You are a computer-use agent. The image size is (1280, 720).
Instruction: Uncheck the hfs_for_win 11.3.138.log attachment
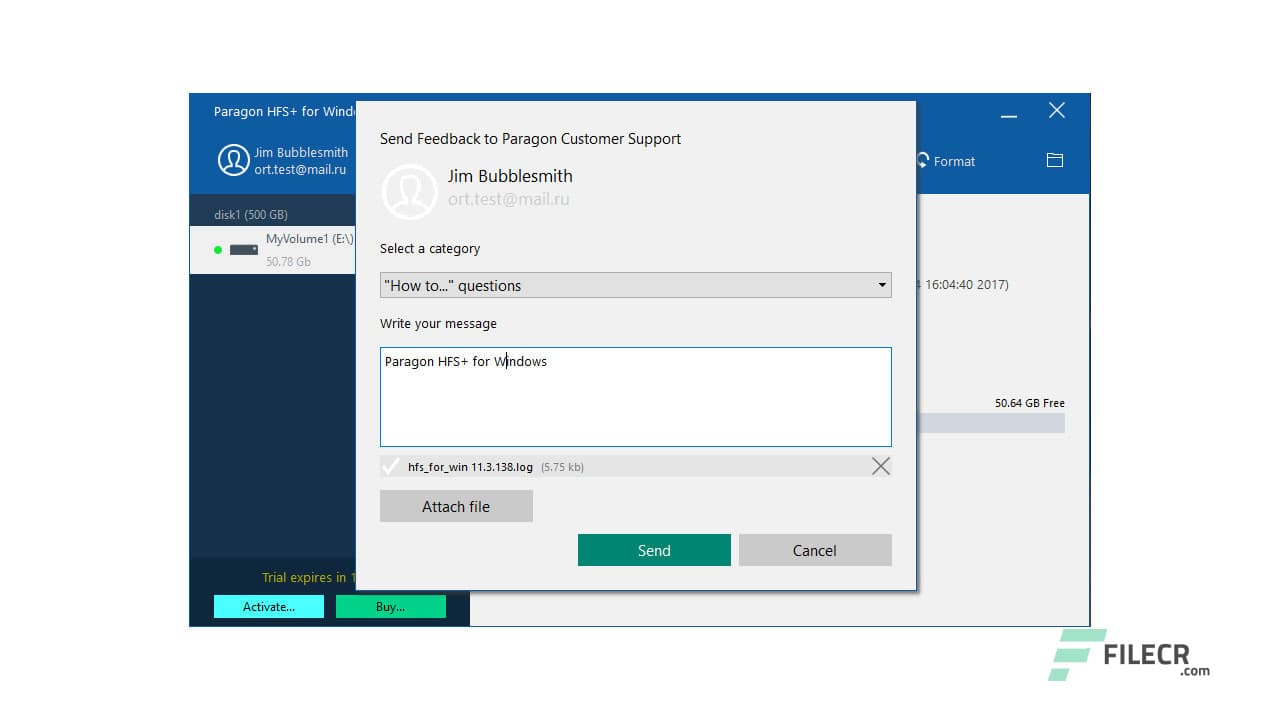tap(391, 465)
